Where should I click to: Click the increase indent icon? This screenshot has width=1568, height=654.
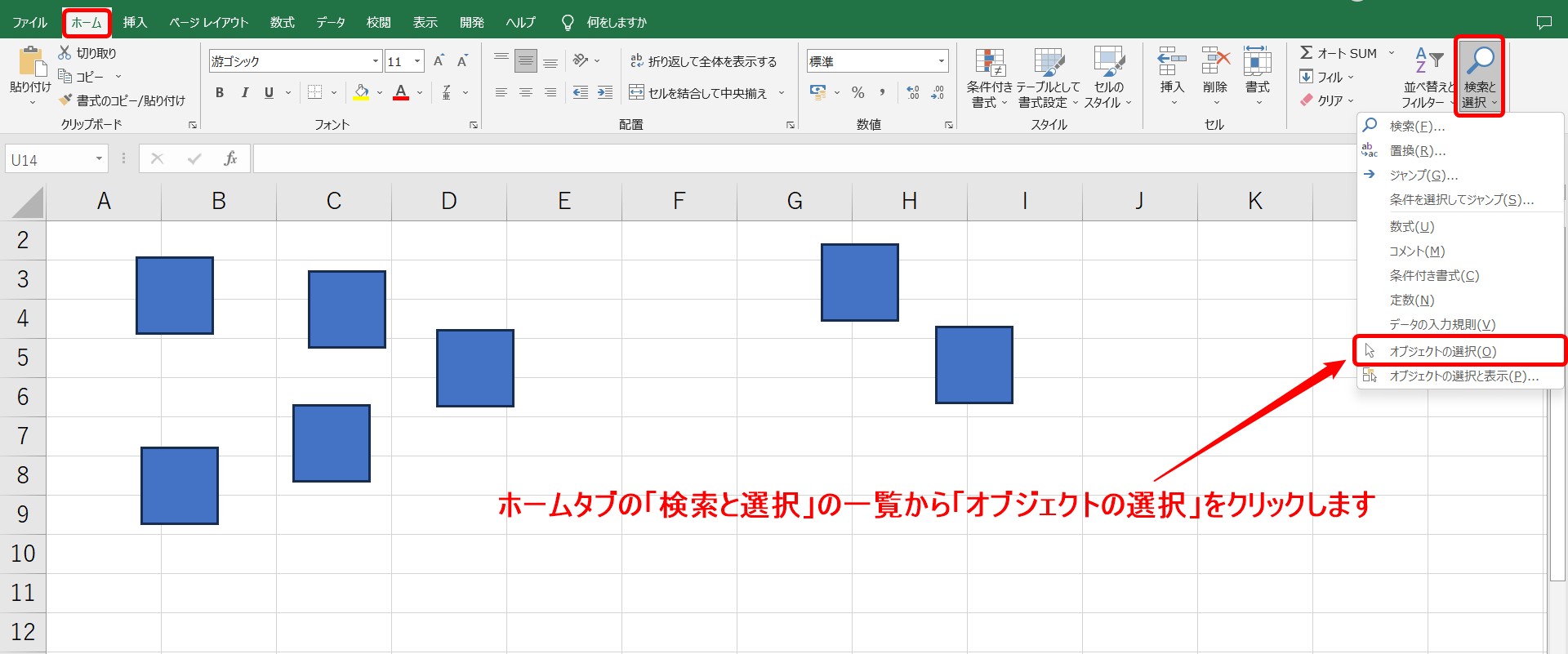605,93
